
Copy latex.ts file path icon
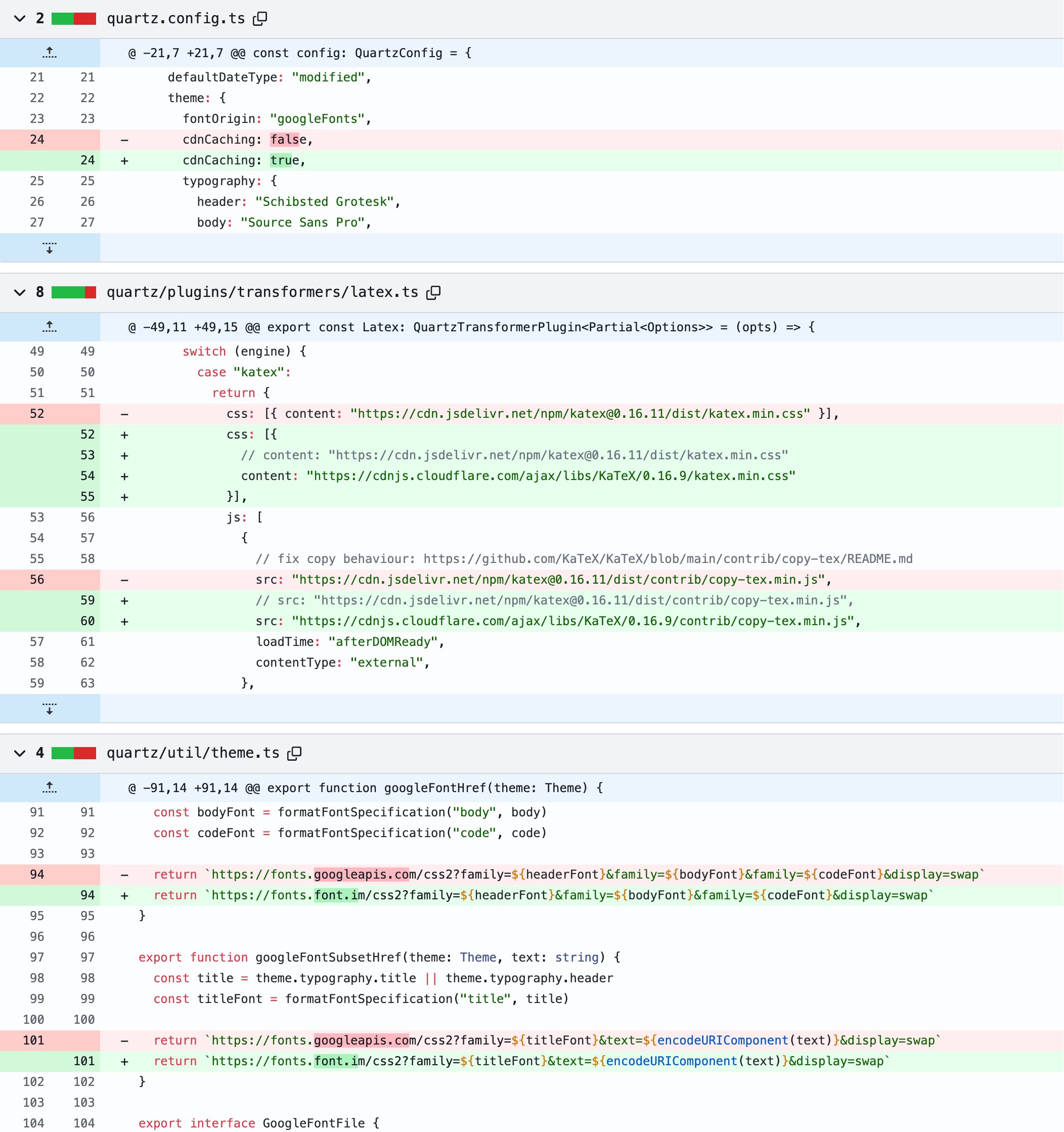tap(434, 293)
